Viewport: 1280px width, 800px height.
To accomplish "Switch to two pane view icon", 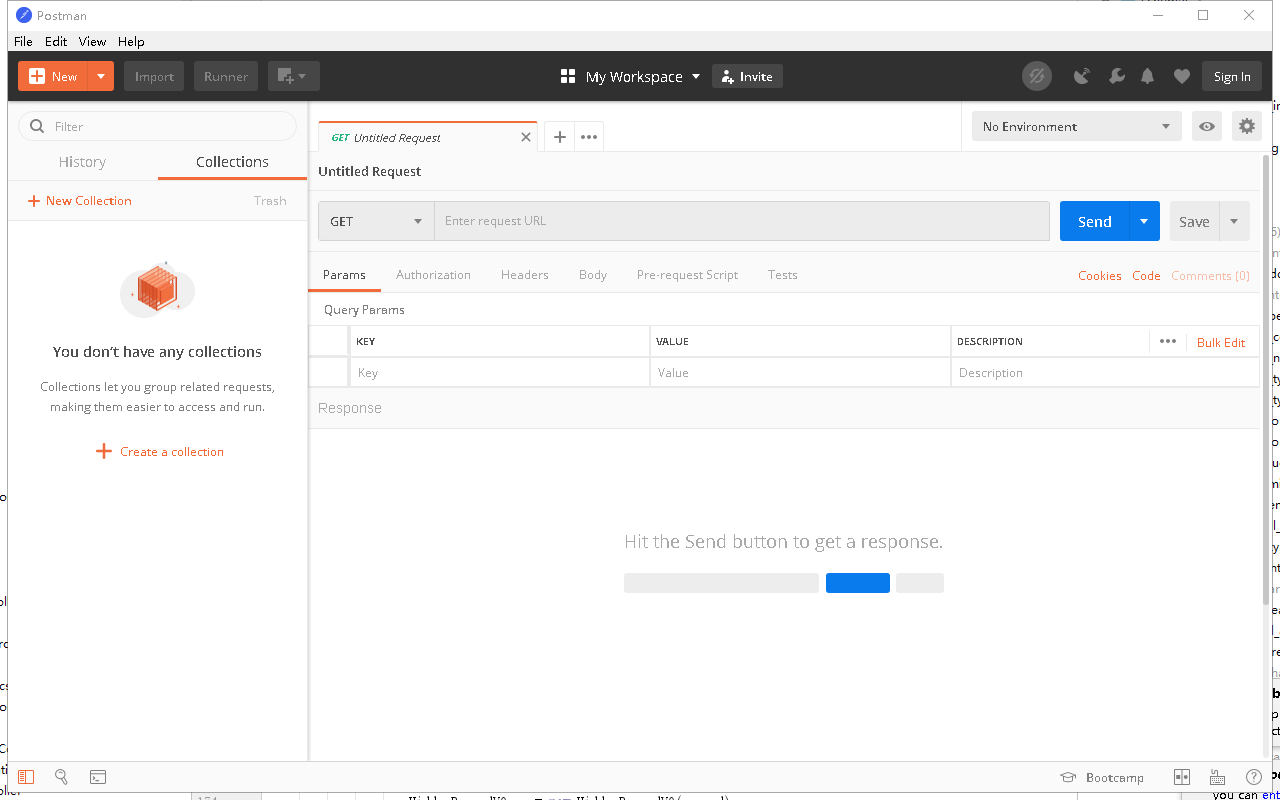I will click(1182, 777).
